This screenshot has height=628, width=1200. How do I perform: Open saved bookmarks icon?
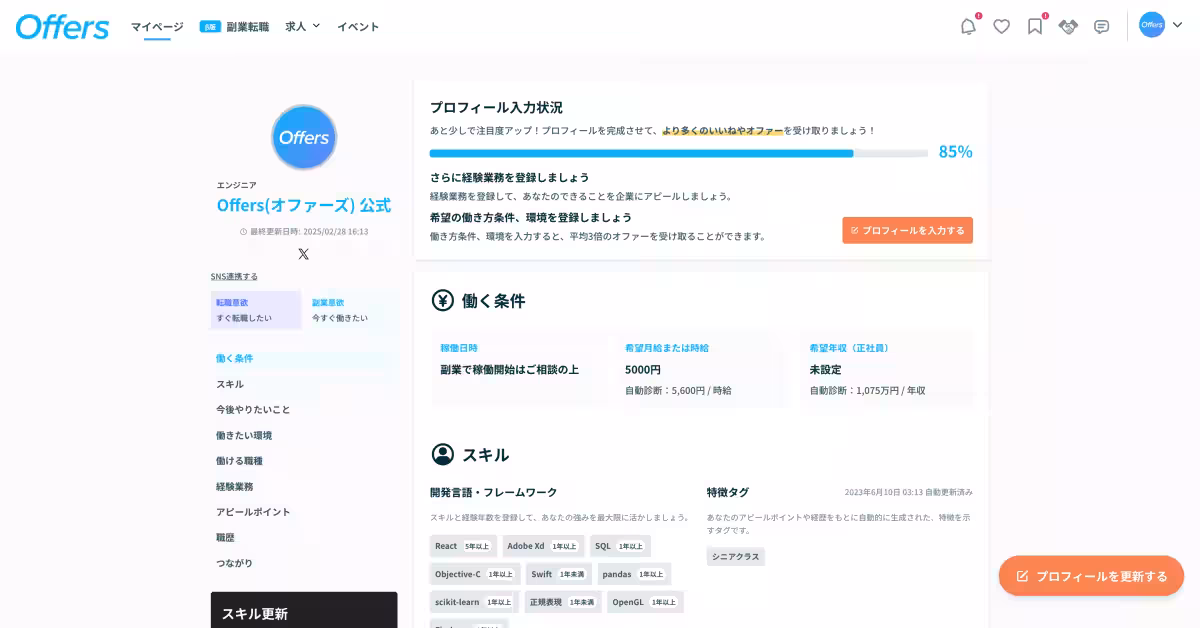(x=1034, y=27)
